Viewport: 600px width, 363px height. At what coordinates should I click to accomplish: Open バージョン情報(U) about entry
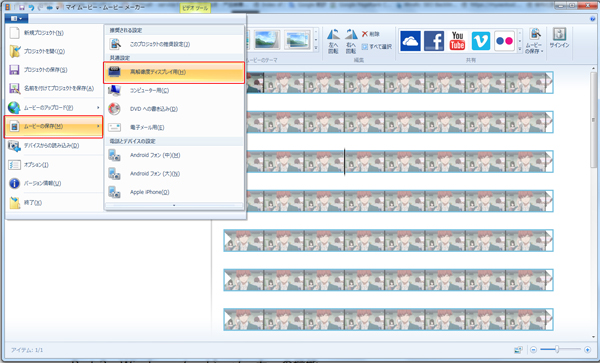tap(54, 183)
